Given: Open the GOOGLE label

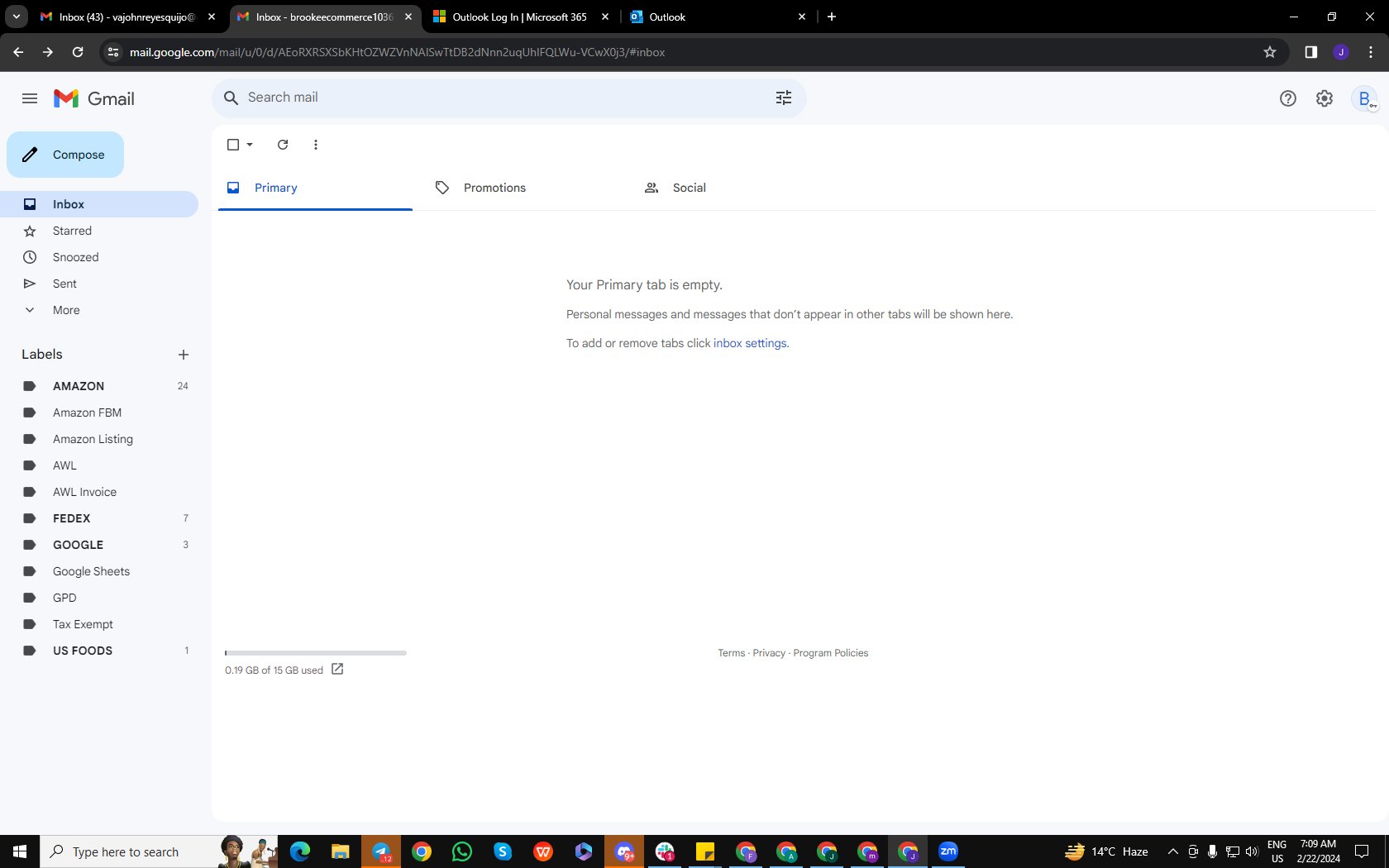Looking at the screenshot, I should 99,545.
